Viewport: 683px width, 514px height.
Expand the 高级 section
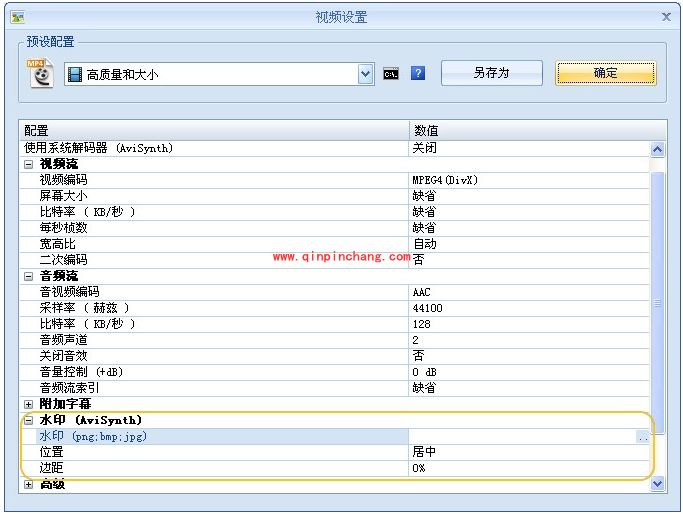(x=28, y=484)
